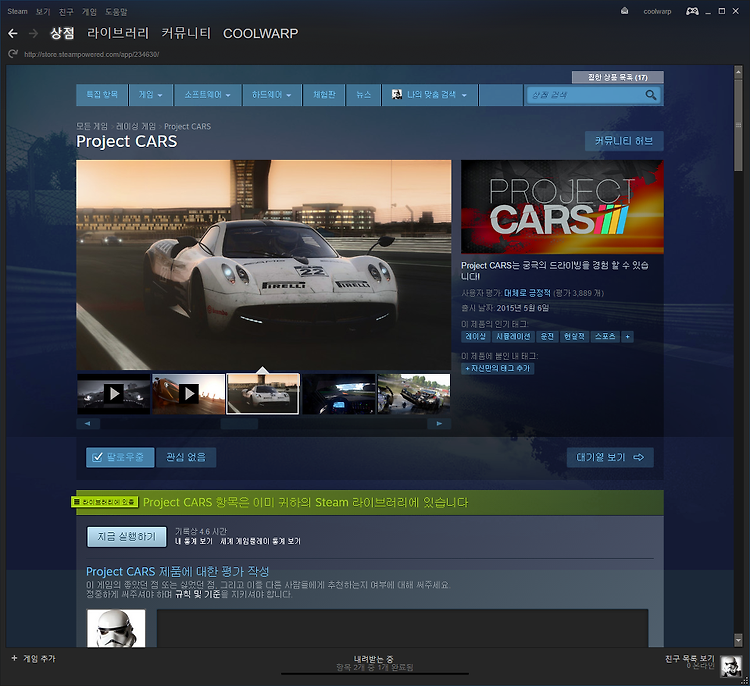This screenshot has height=686, width=750.
Task: Click the stormtrooper reviewer avatar
Action: pyautogui.click(x=116, y=628)
